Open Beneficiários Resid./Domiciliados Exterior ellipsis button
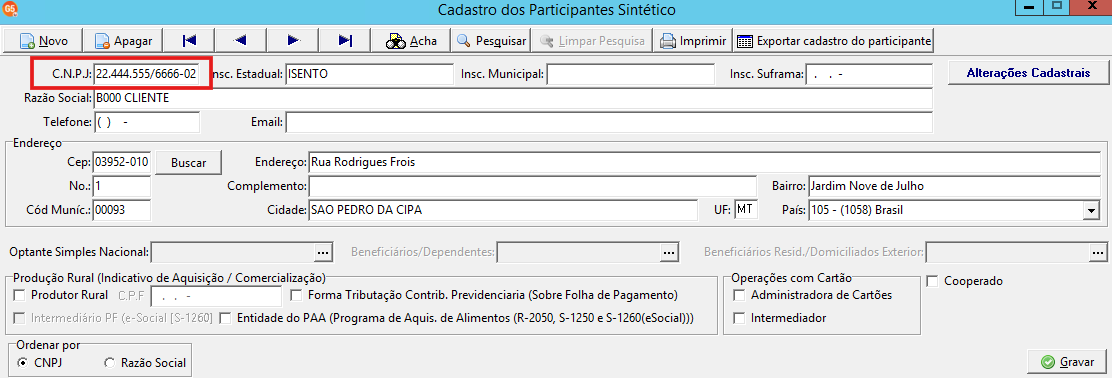This screenshot has height=378, width=1112. 1098,252
